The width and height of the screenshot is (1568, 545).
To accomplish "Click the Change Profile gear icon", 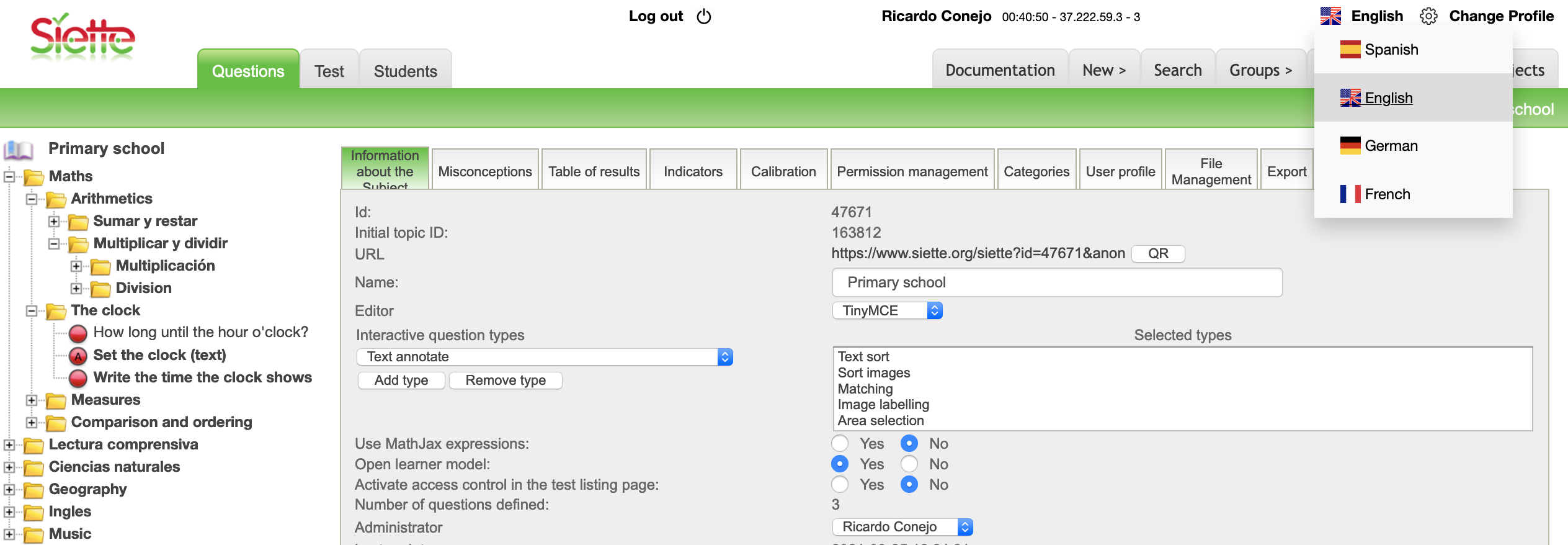I will pos(1428,16).
